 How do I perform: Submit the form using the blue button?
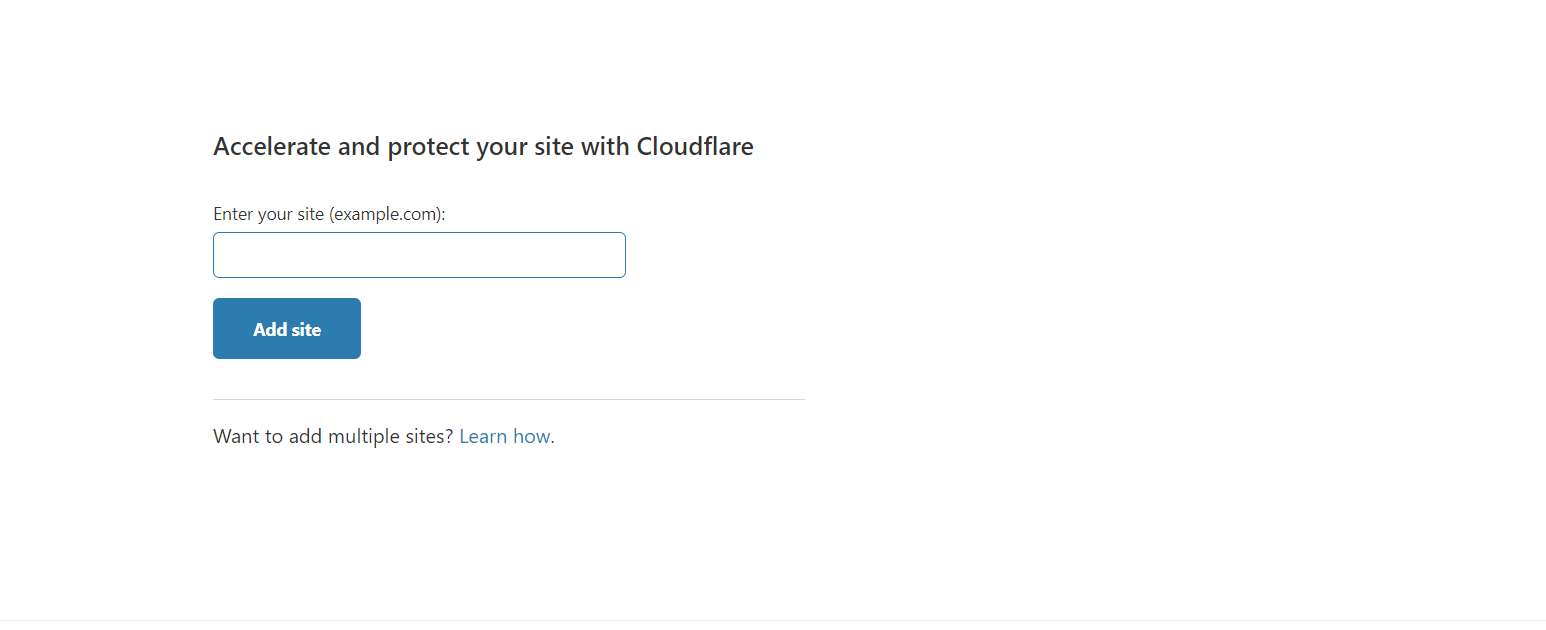[287, 328]
